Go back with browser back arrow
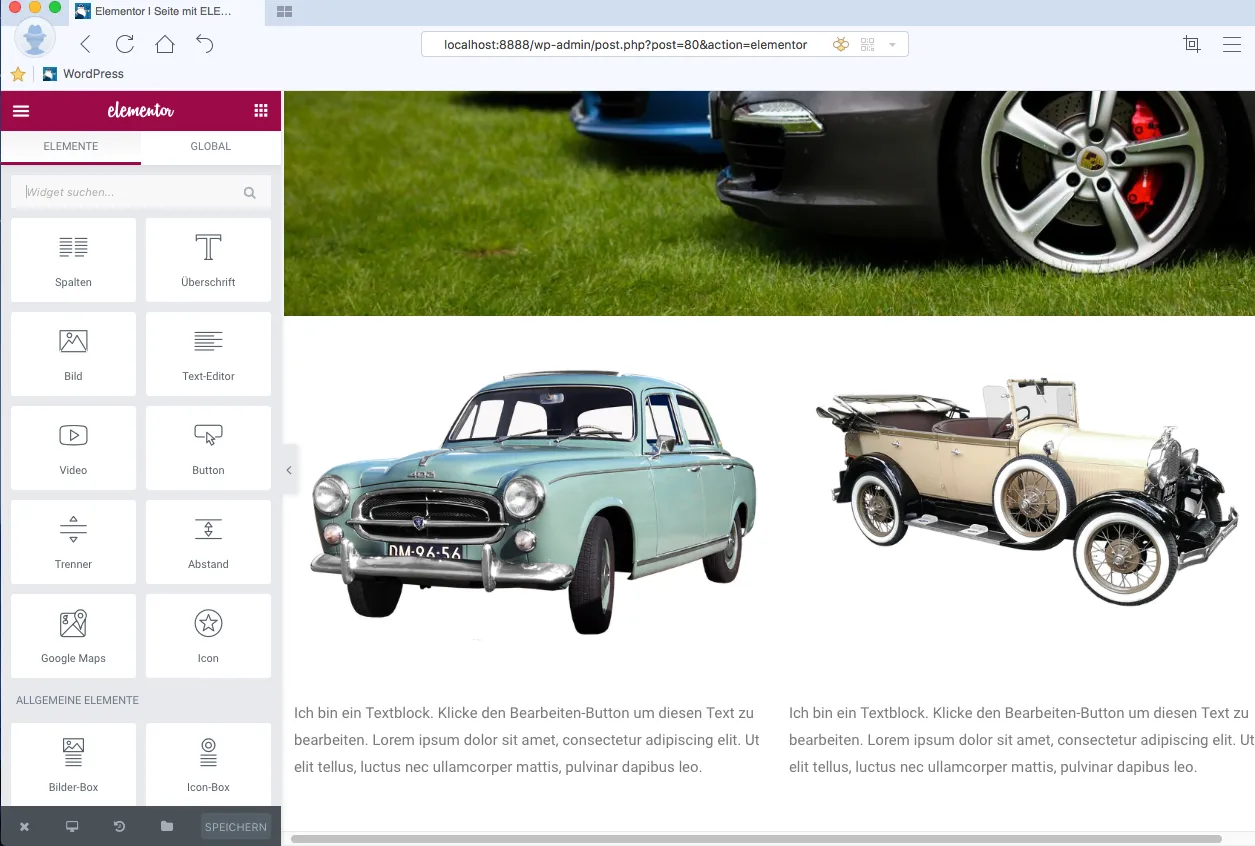Screen dimensions: 1255x846 coord(85,44)
